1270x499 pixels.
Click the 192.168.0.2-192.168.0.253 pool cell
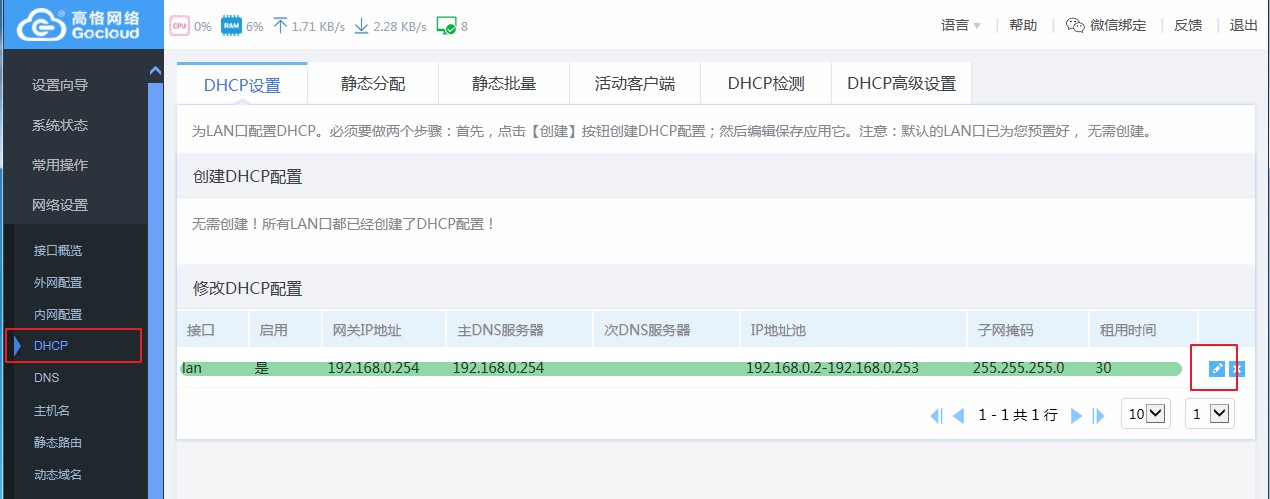click(x=832, y=368)
